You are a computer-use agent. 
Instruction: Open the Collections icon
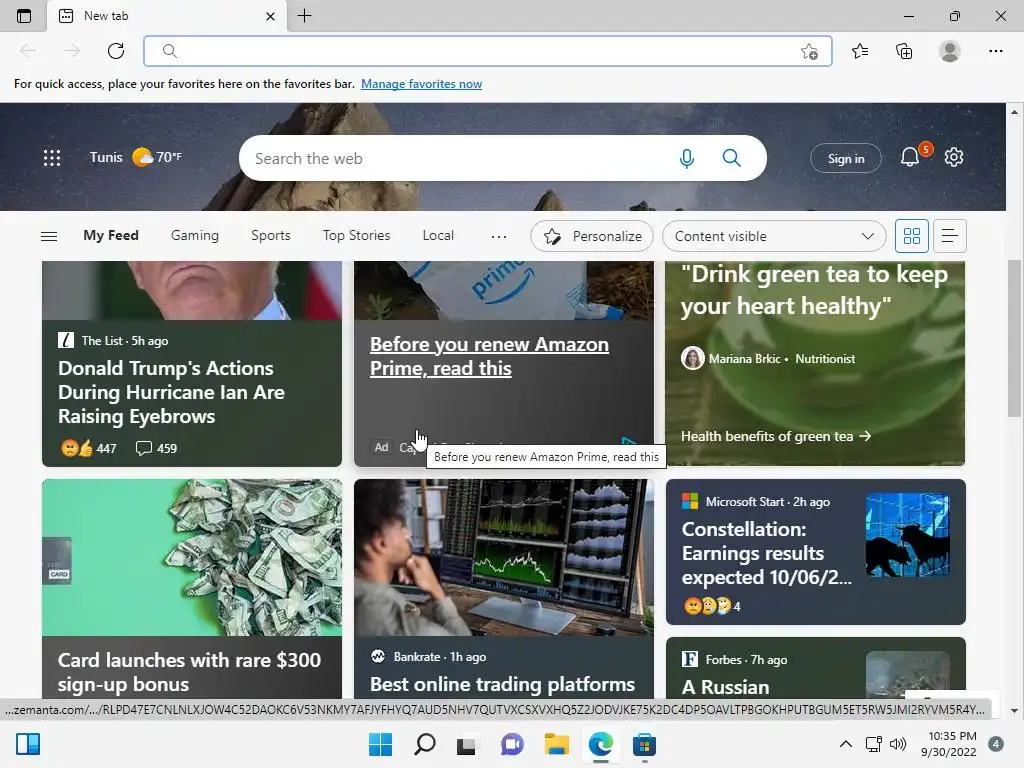tap(904, 51)
